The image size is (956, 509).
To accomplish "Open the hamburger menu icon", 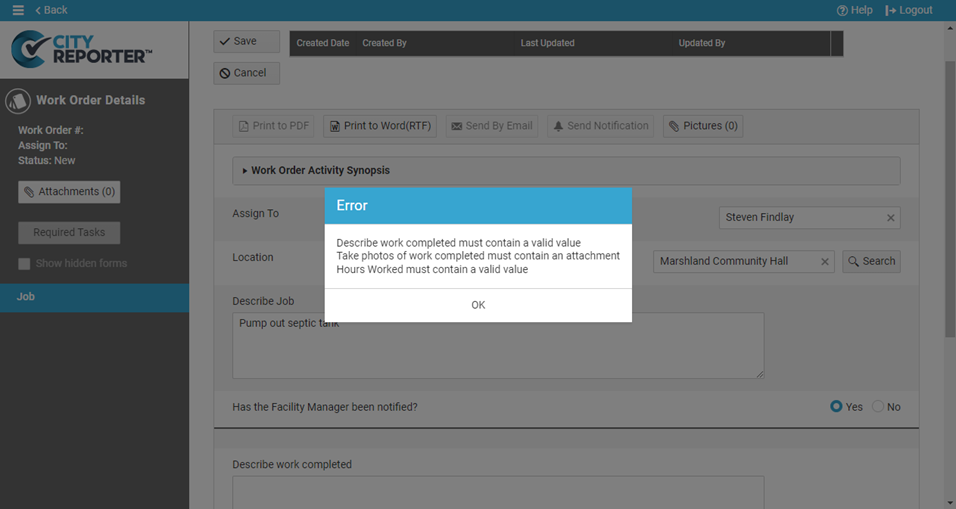I will [18, 10].
